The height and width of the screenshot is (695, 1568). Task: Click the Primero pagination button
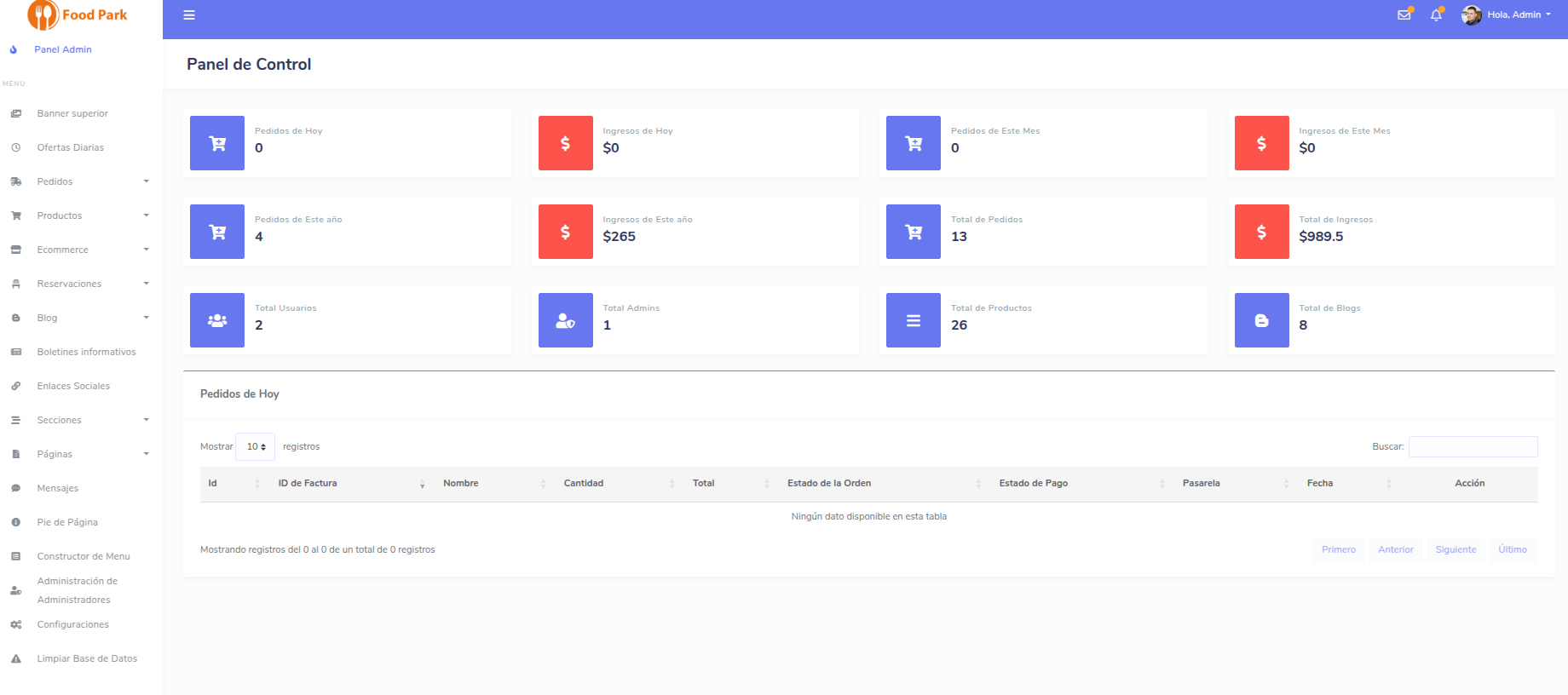click(x=1338, y=549)
